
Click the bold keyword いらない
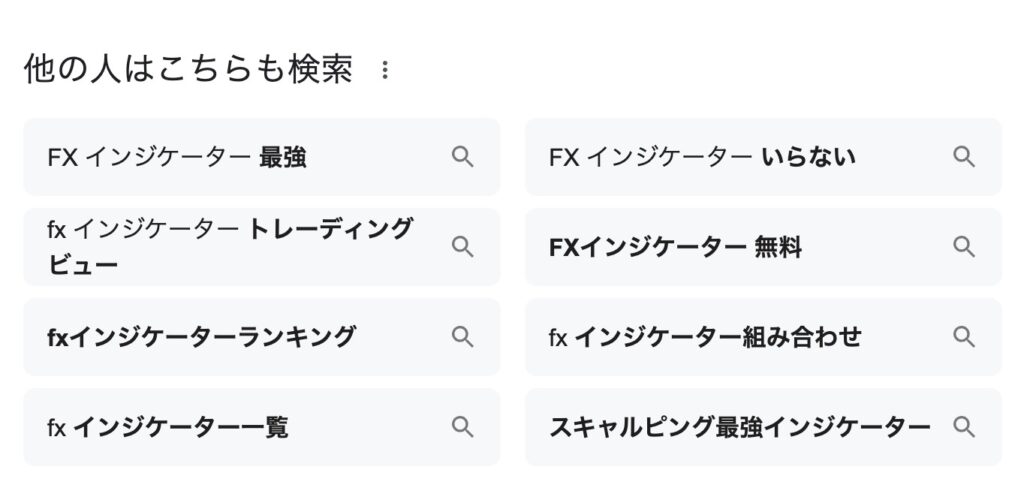(808, 157)
